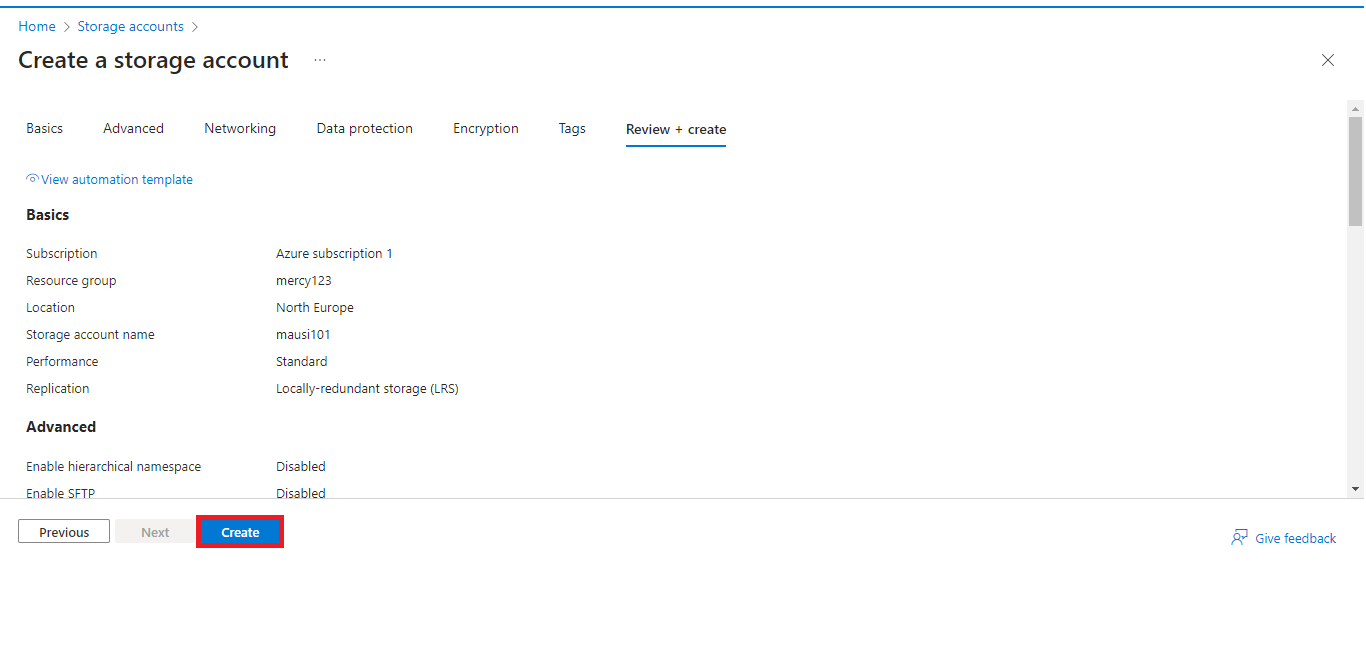Screen dimensions: 1366x668
Task: Open the ellipsis menu beside page title
Action: click(320, 60)
